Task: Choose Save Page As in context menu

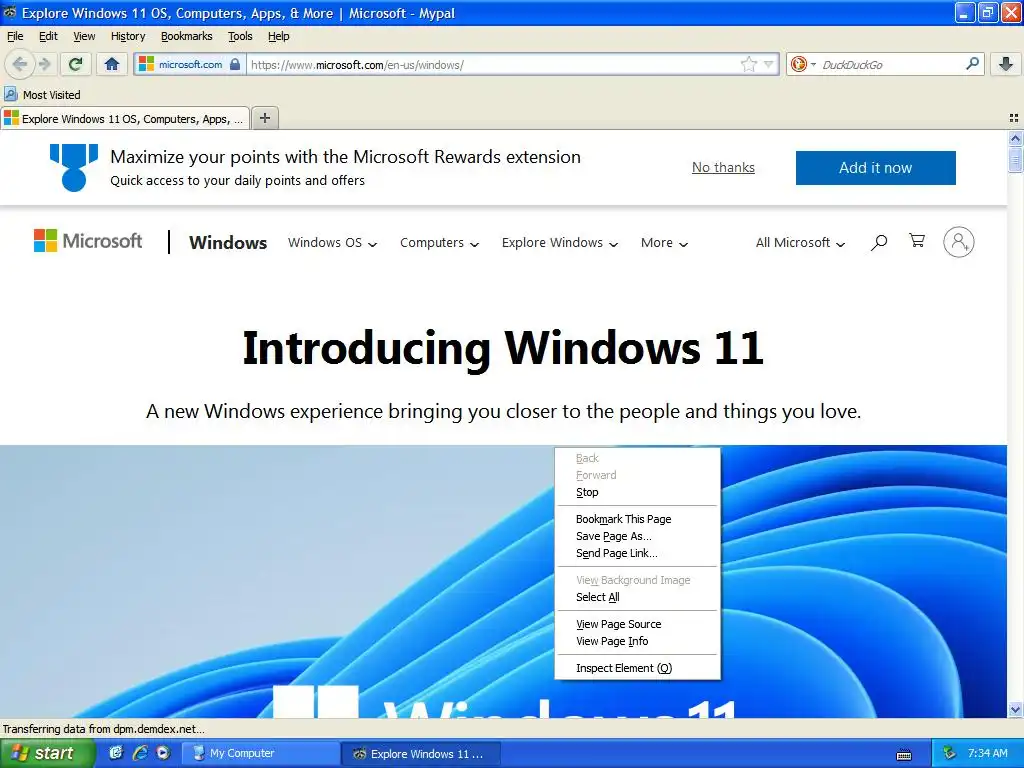Action: [637, 536]
